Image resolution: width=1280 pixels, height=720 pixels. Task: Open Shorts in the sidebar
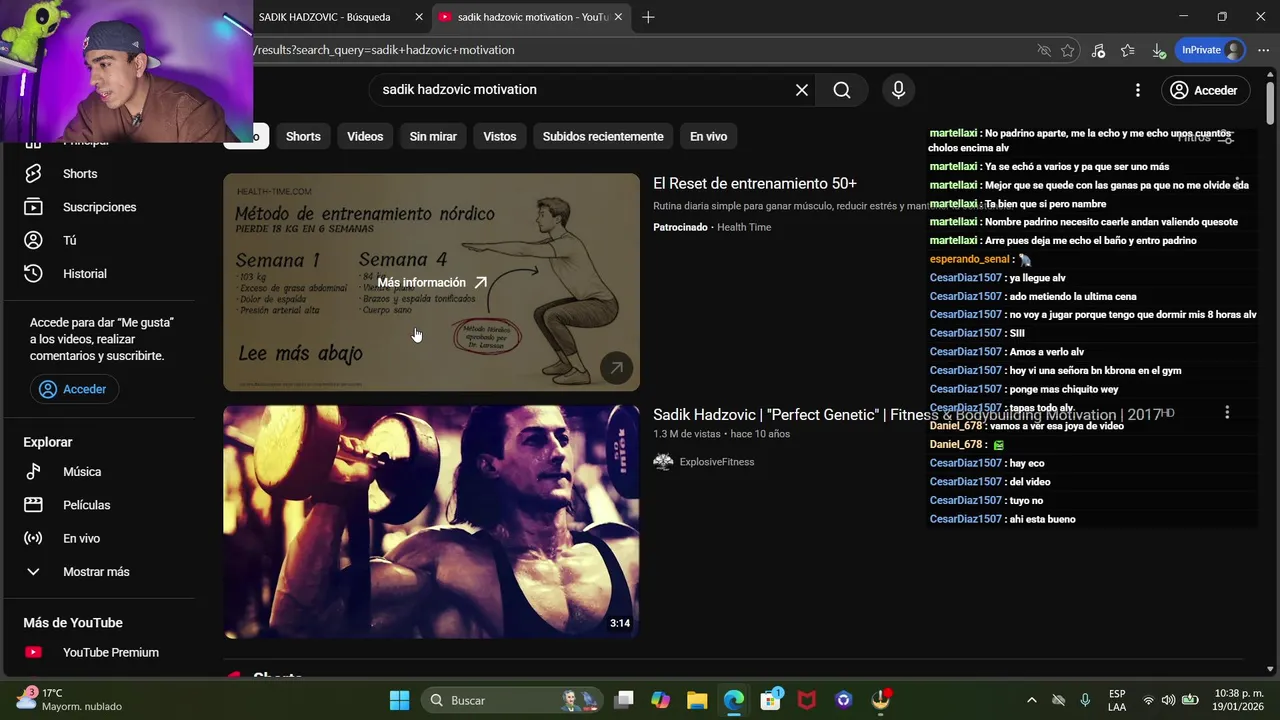[x=80, y=174]
